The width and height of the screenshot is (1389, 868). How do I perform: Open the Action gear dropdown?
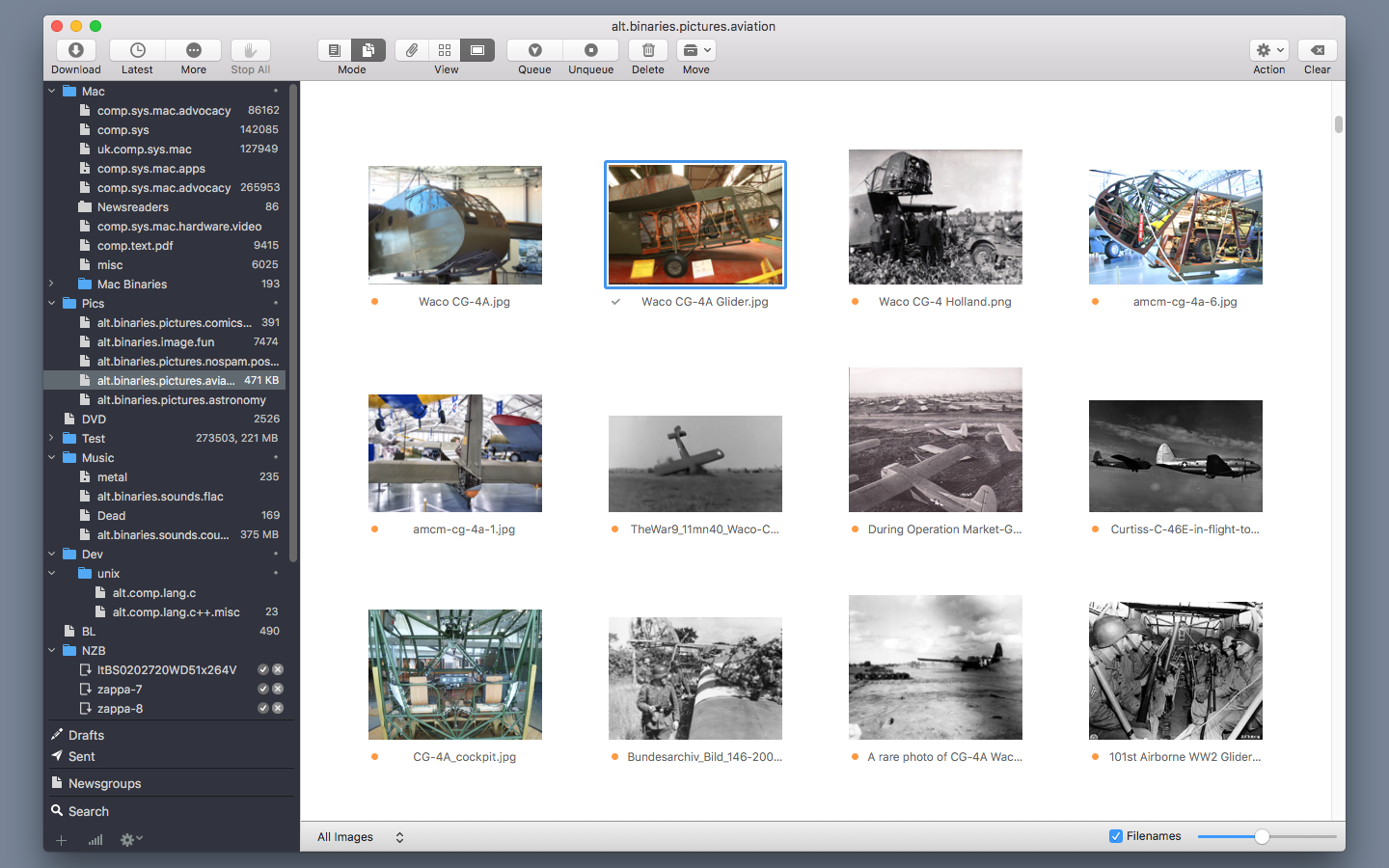click(1269, 50)
